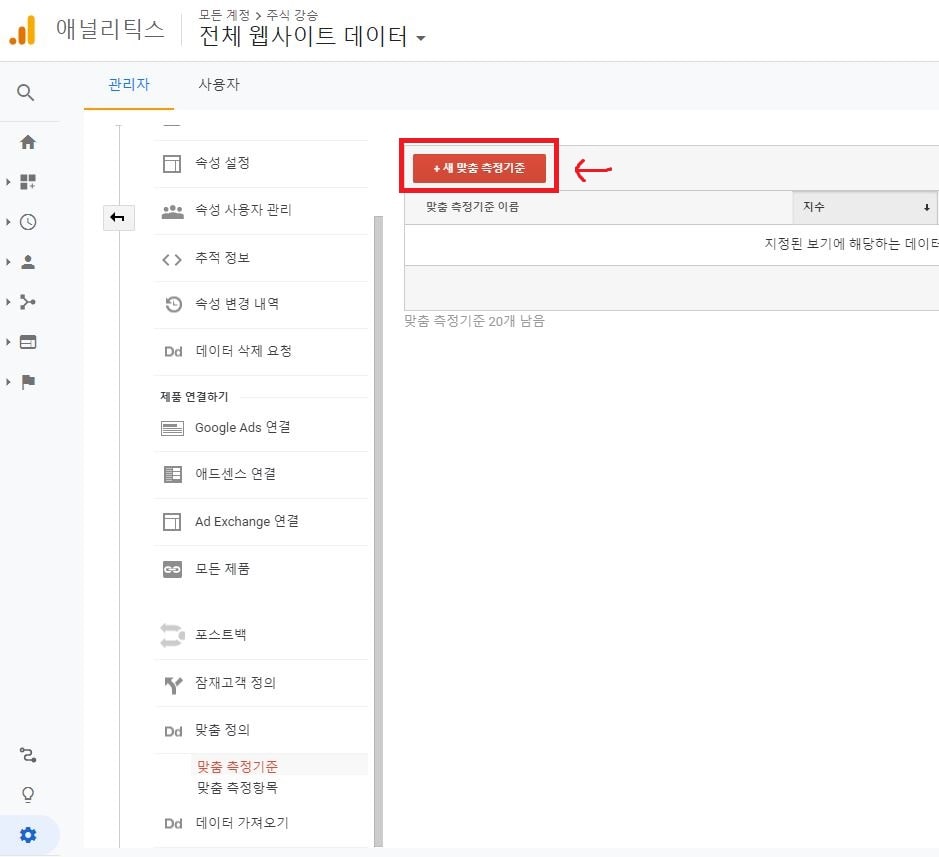Click the 애널리틱스 product name
The height and width of the screenshot is (857, 939).
point(110,29)
